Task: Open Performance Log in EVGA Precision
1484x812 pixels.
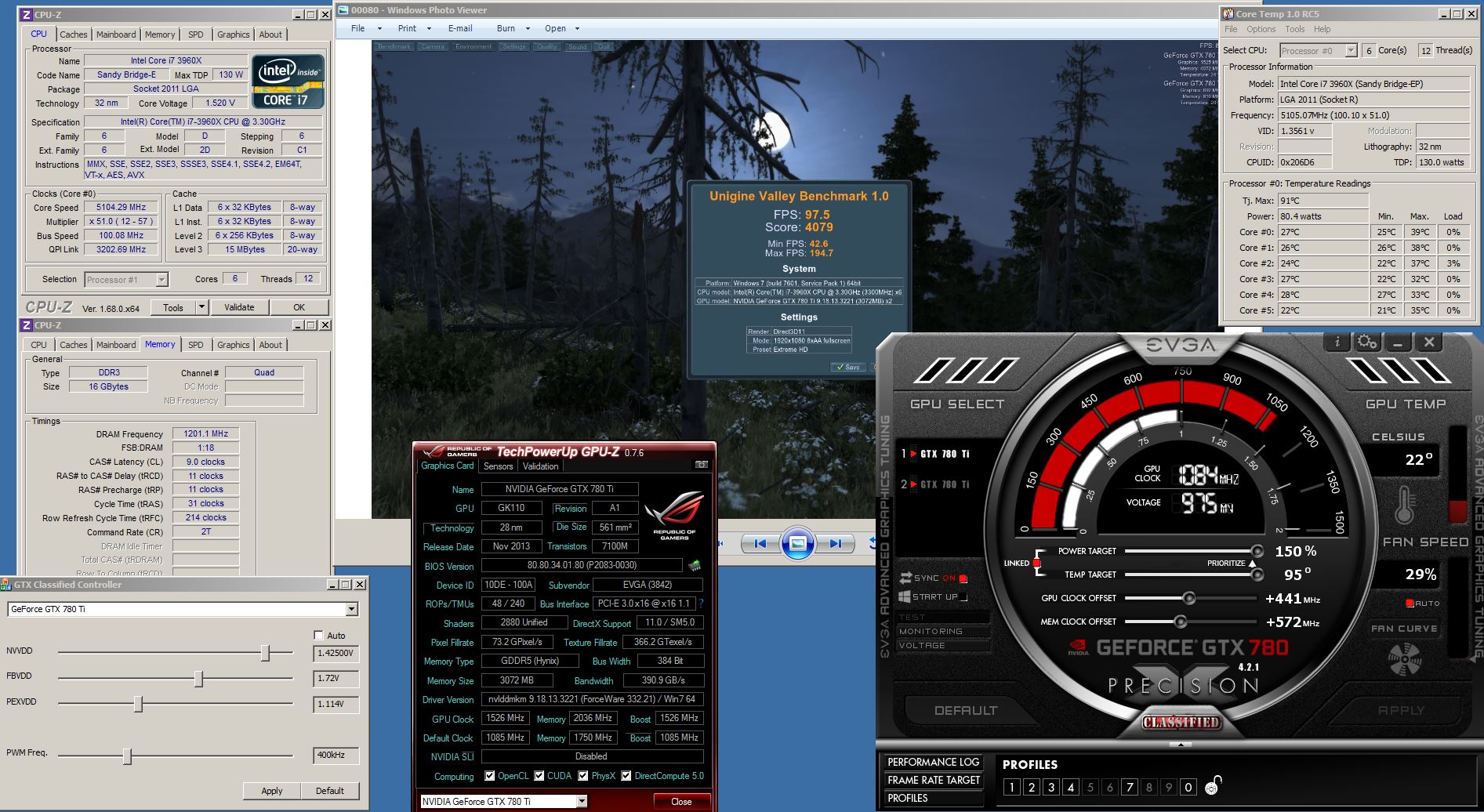Action: point(933,762)
